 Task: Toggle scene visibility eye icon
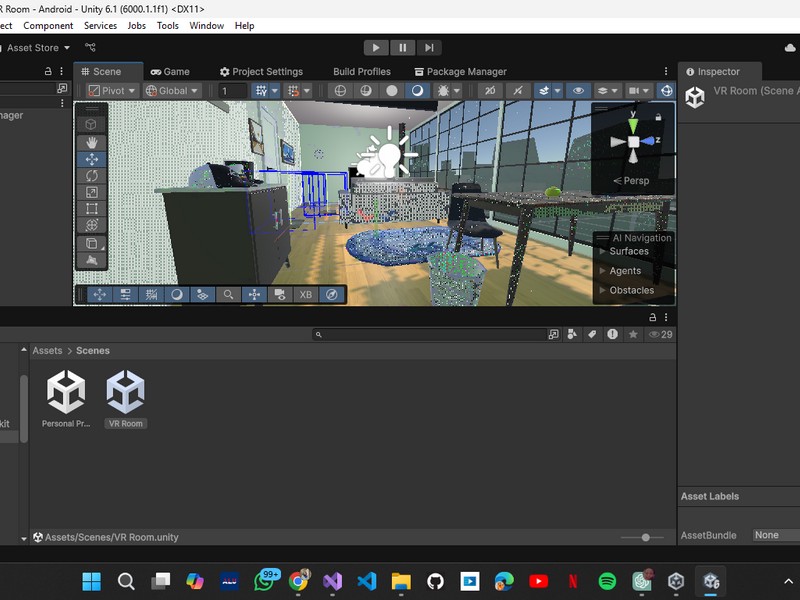pyautogui.click(x=578, y=91)
